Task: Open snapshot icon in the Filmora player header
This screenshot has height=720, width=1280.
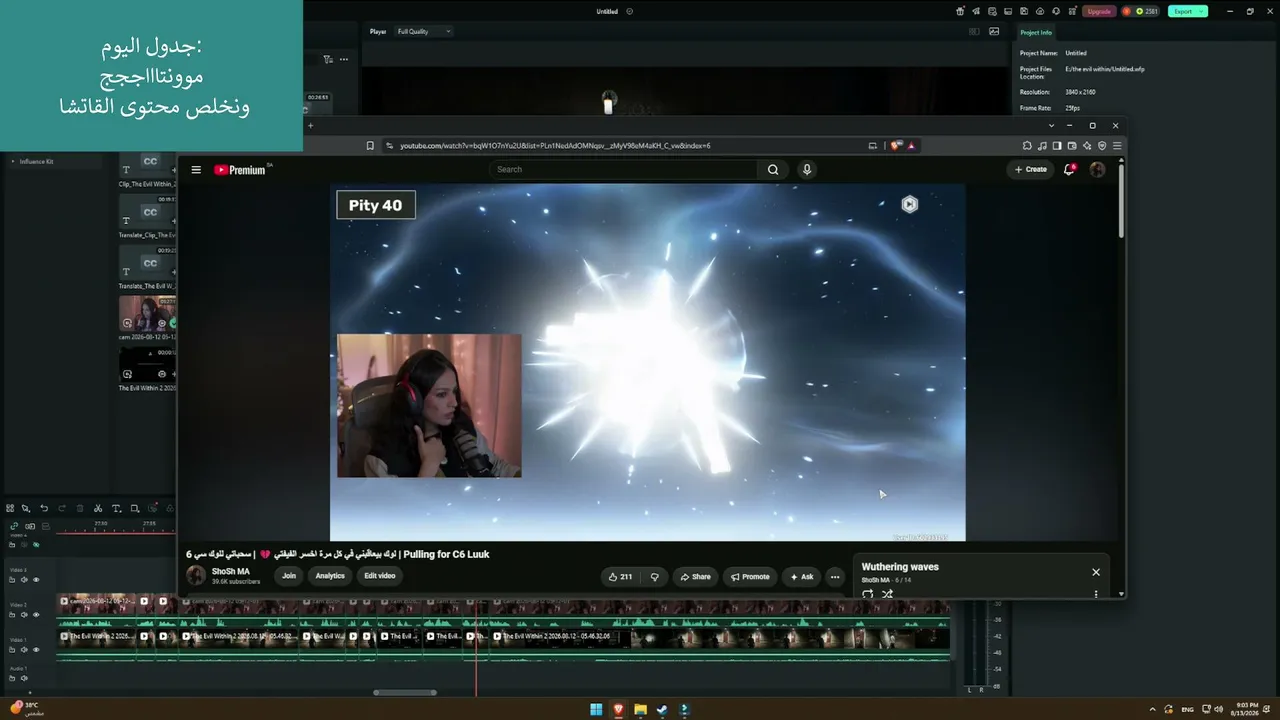Action: 994,31
